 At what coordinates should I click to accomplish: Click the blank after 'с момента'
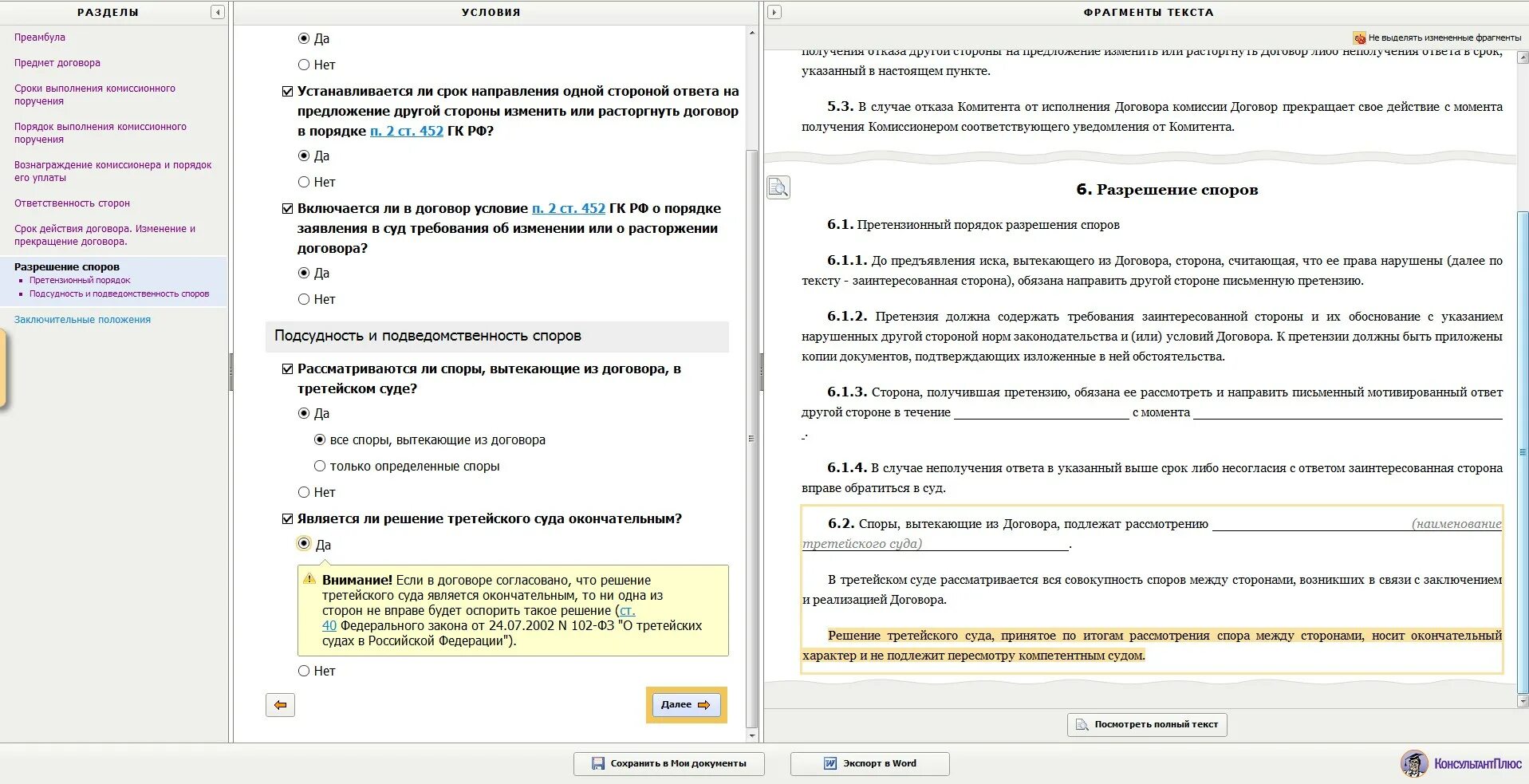1348,412
